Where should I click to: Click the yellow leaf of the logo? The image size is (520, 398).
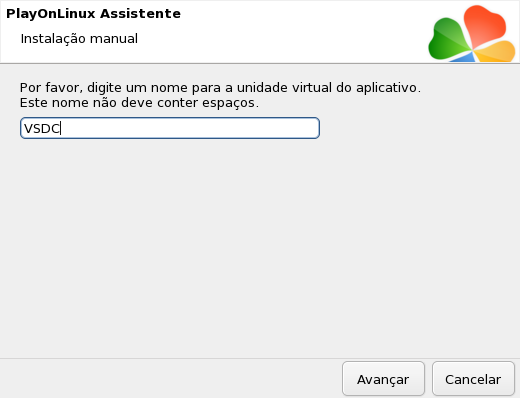pyautogui.click(x=496, y=52)
